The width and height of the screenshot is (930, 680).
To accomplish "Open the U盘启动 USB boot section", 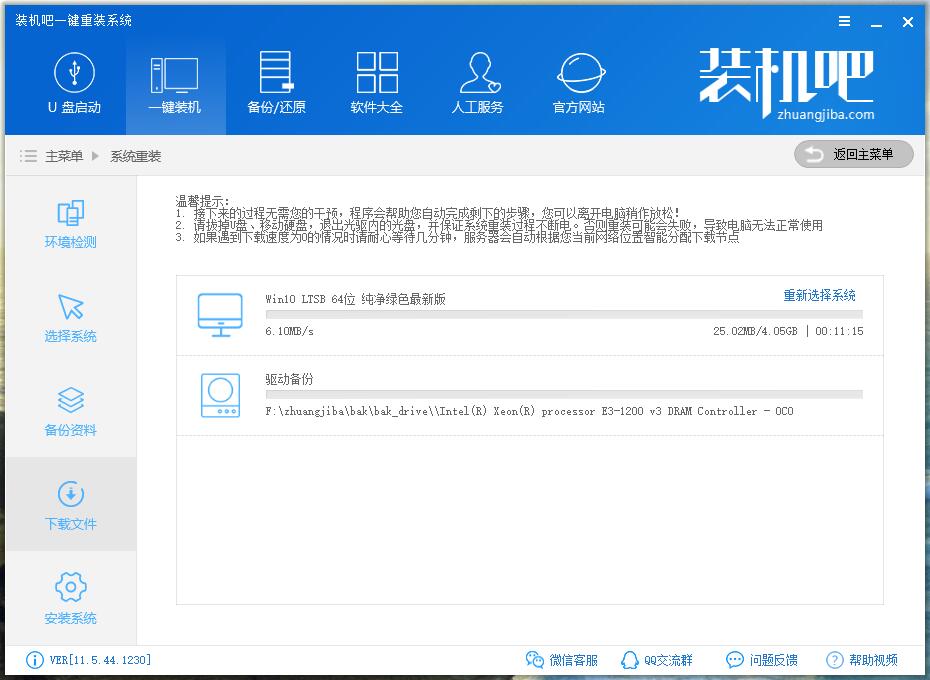I will tap(74, 83).
